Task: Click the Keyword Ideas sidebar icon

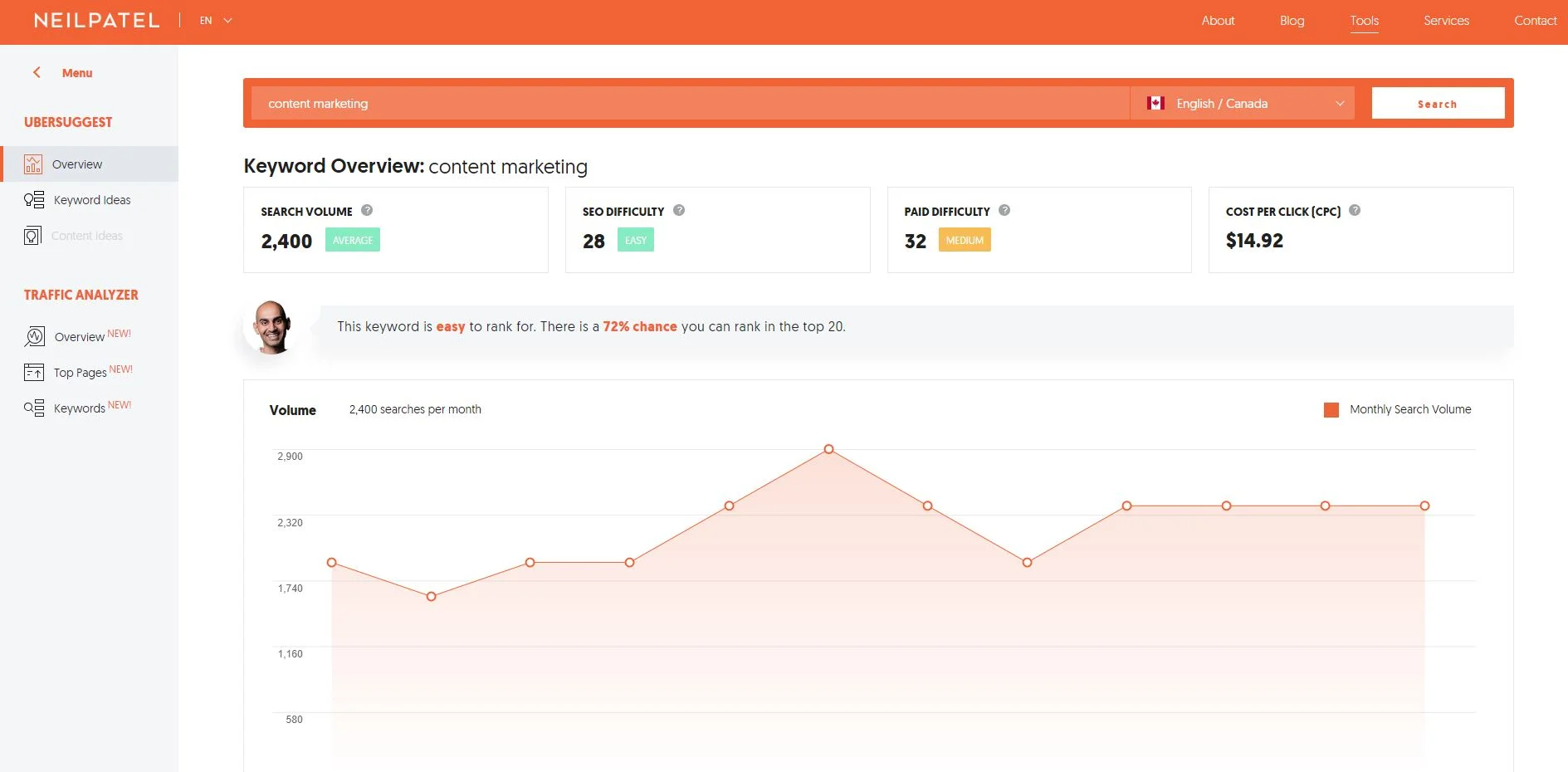Action: click(34, 200)
